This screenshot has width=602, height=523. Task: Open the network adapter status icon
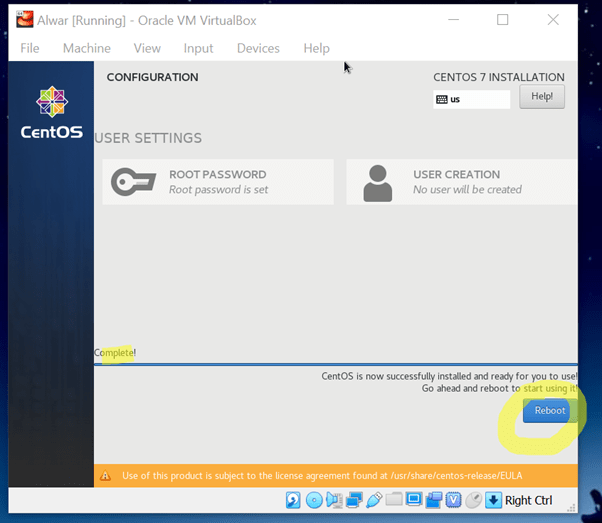click(x=353, y=500)
